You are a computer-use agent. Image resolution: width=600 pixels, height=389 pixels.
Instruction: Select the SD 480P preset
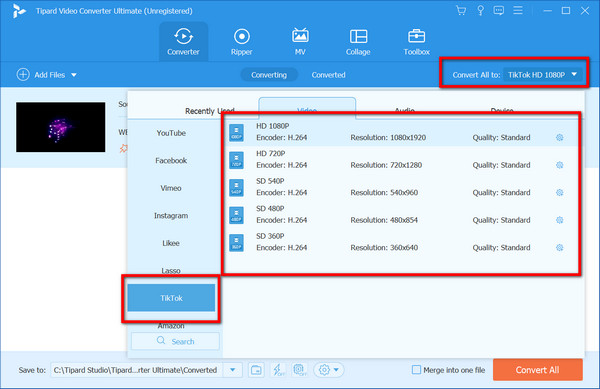pos(401,215)
